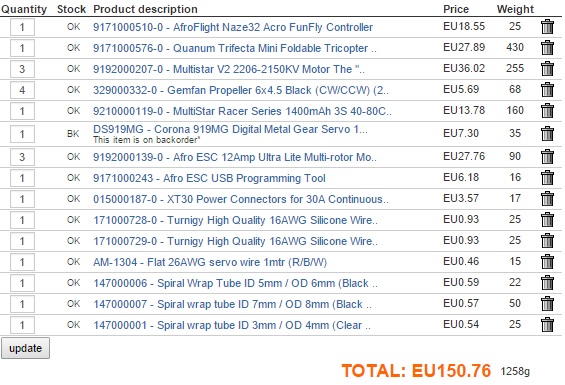This screenshot has width=565, height=385.
Task: Trash the clear 3mm spiral wrap tube
Action: click(547, 325)
